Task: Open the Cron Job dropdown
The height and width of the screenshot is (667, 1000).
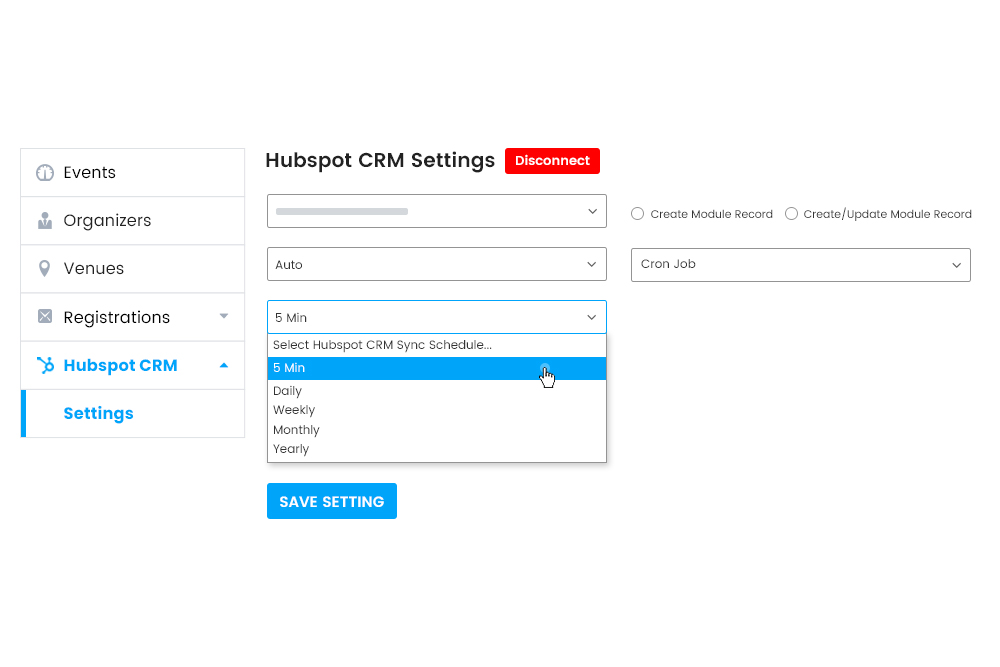Action: point(800,264)
